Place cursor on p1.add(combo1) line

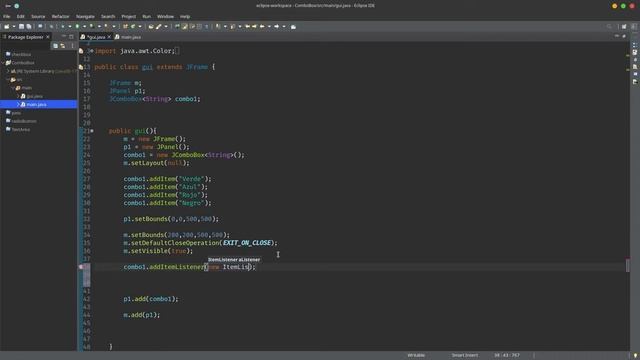151,299
